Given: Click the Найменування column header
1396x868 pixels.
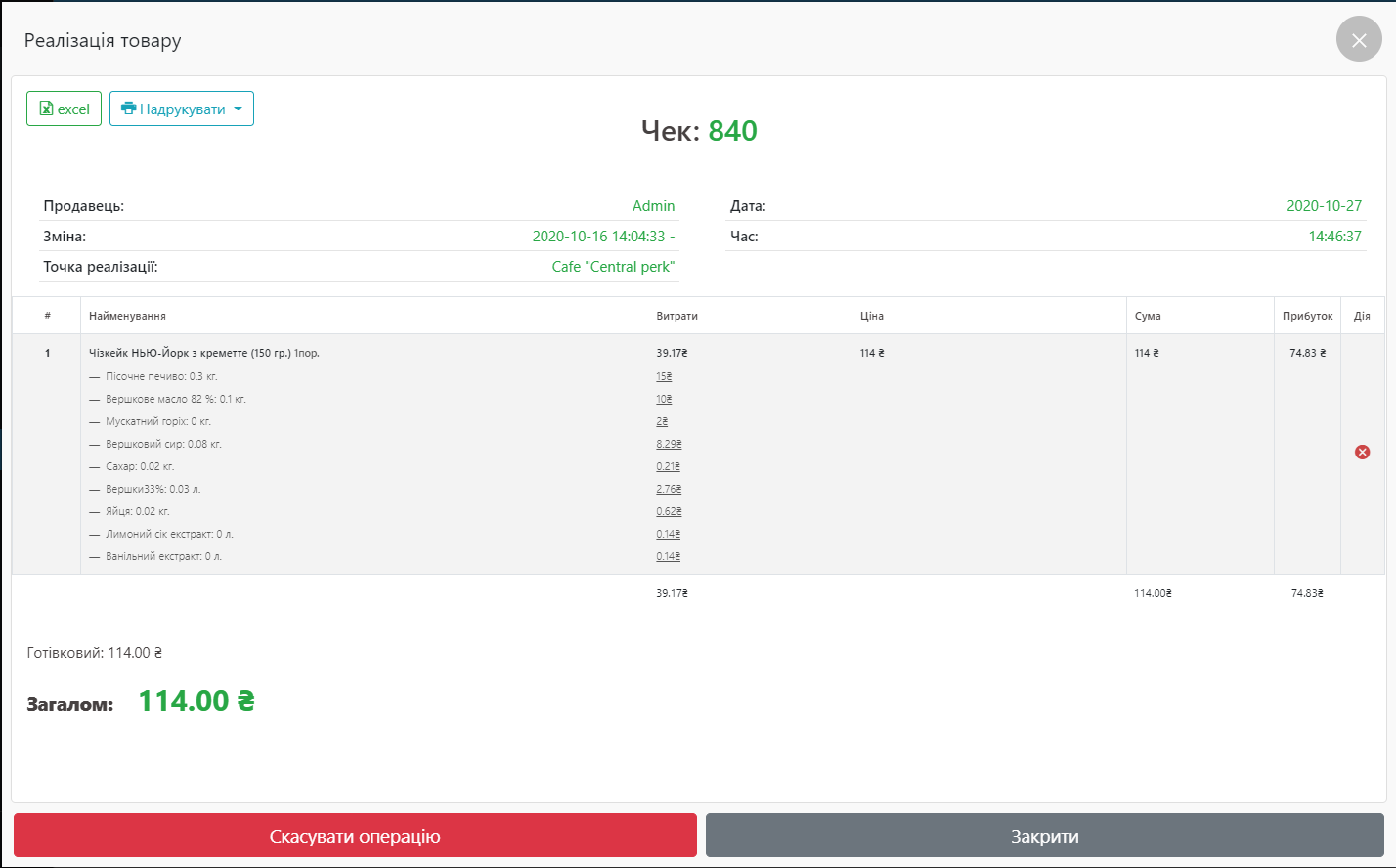Looking at the screenshot, I should (x=127, y=316).
